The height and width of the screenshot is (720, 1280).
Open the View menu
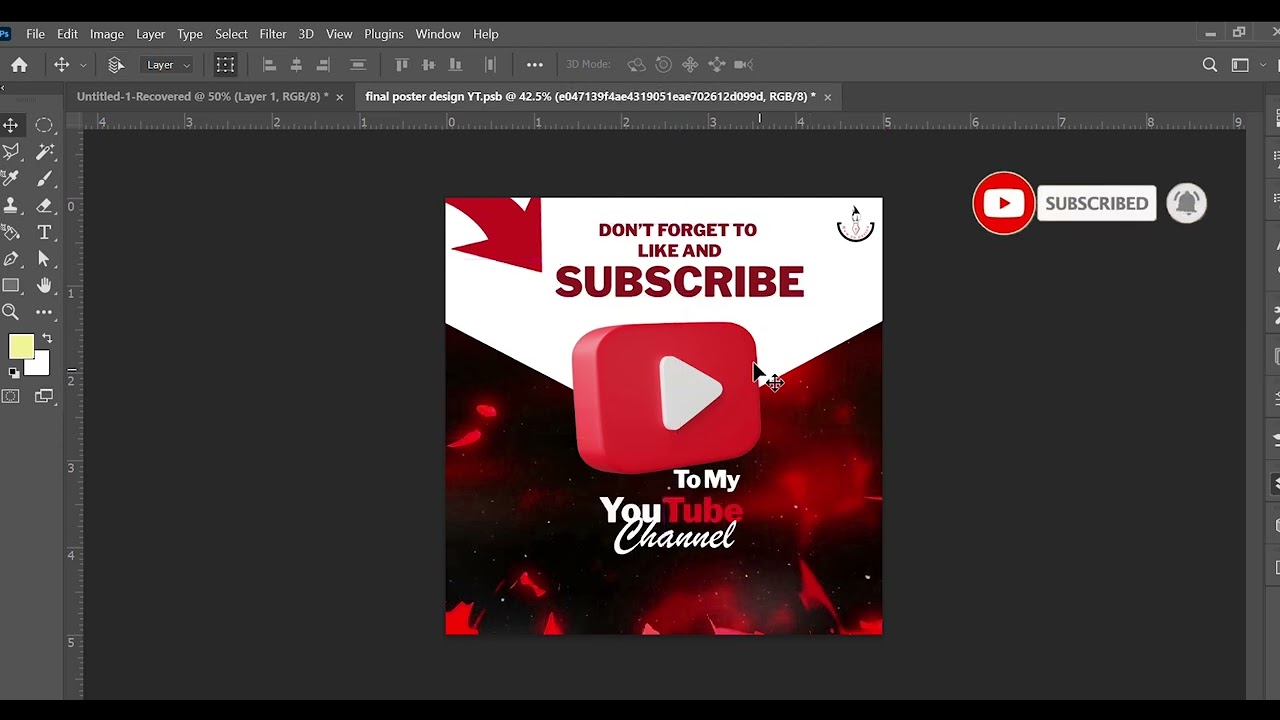tap(339, 34)
